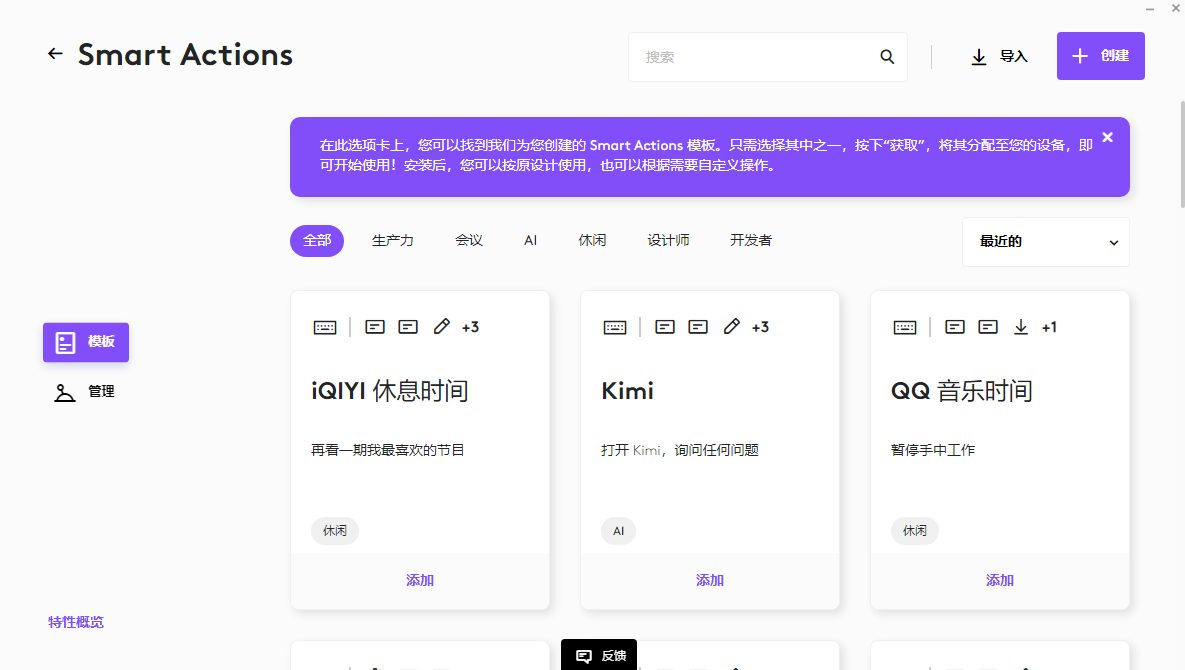Click the download action icon on QQ 音乐时间 card
The image size is (1185, 670).
(1020, 326)
